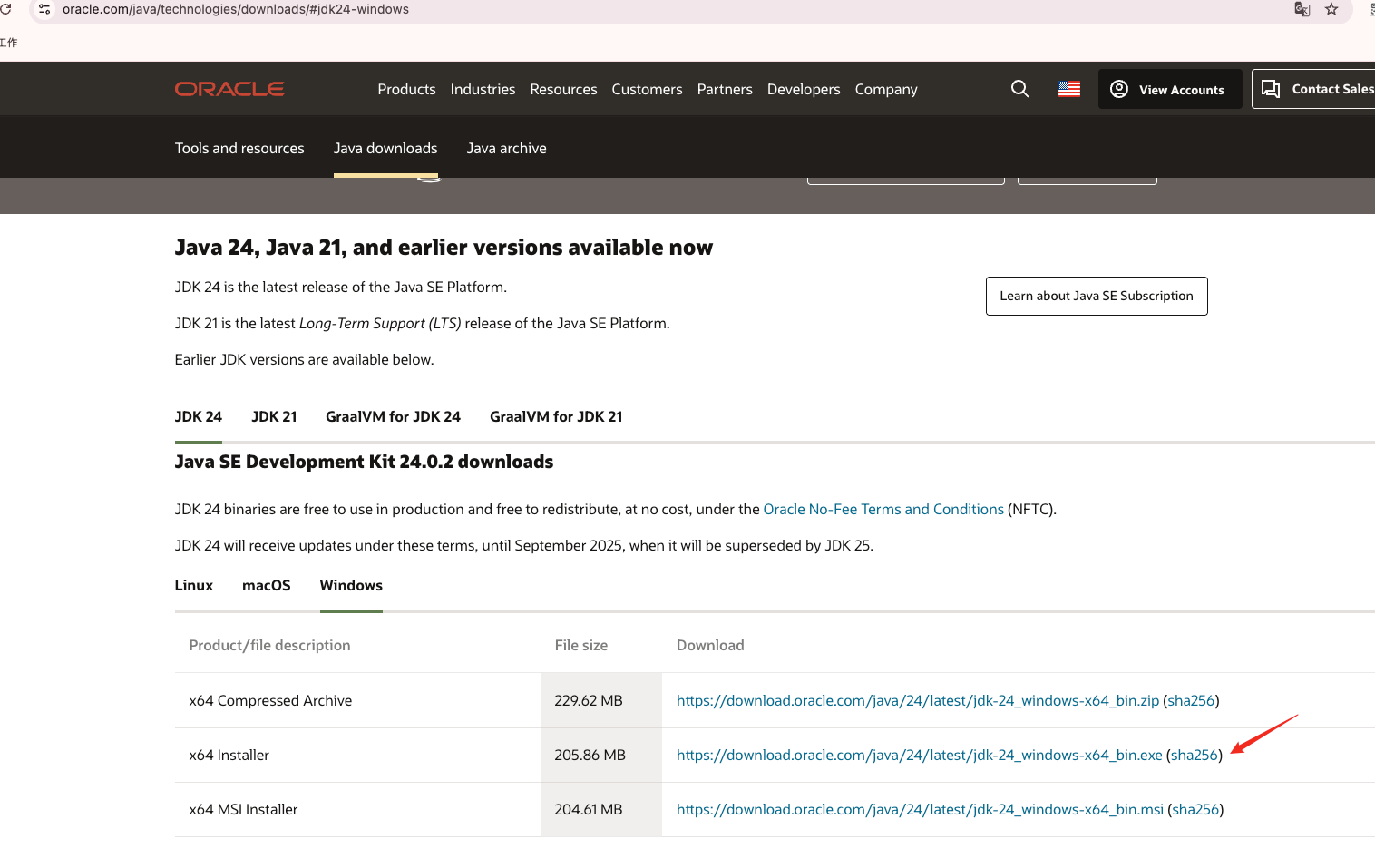Image resolution: width=1375 pixels, height=868 pixels.
Task: Switch to the macOS downloads tab
Action: [x=267, y=585]
